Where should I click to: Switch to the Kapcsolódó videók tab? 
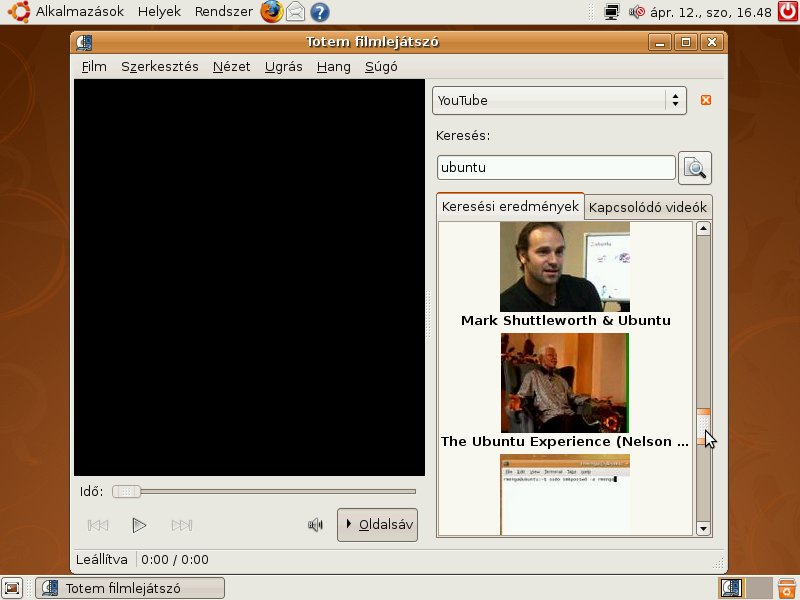pyautogui.click(x=648, y=207)
